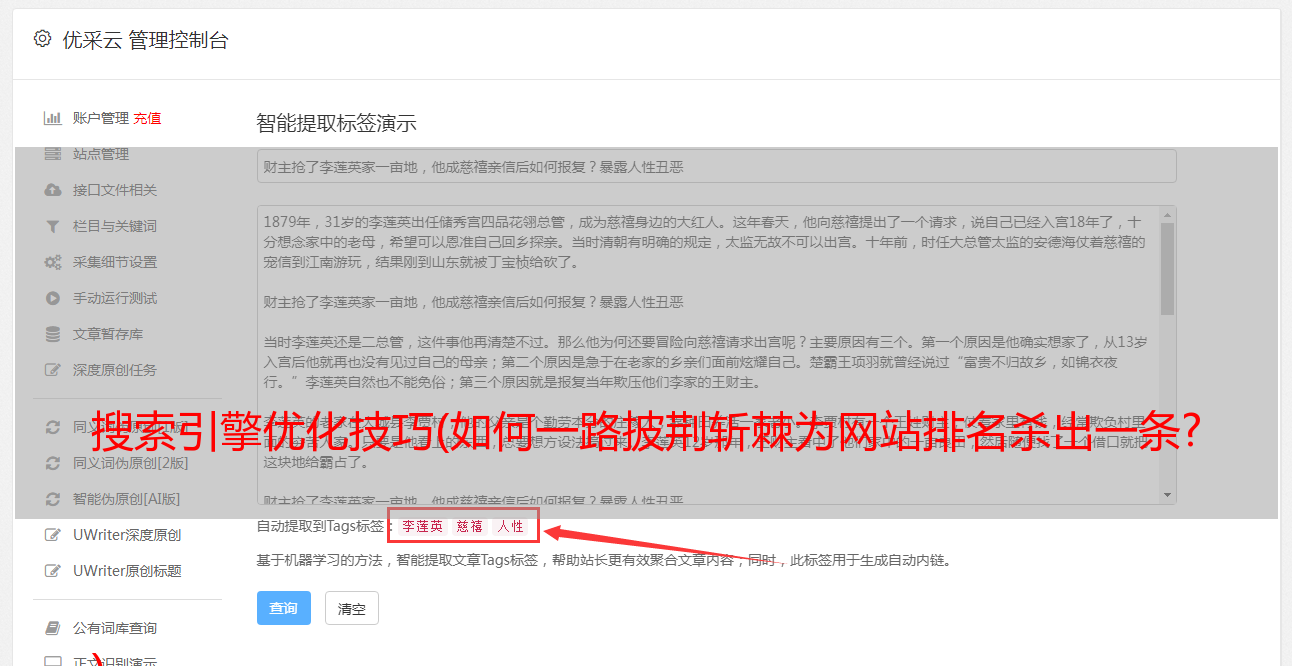Click the article title input field
The height and width of the screenshot is (666, 1292).
point(716,166)
